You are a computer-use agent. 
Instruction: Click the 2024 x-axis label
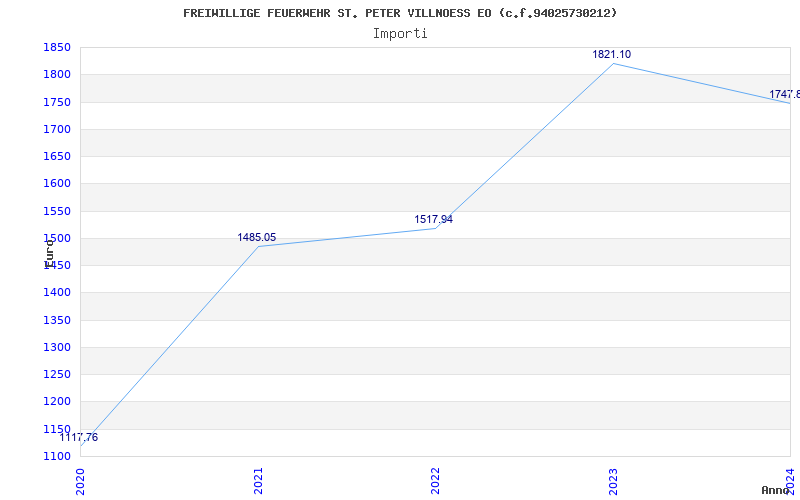[790, 482]
